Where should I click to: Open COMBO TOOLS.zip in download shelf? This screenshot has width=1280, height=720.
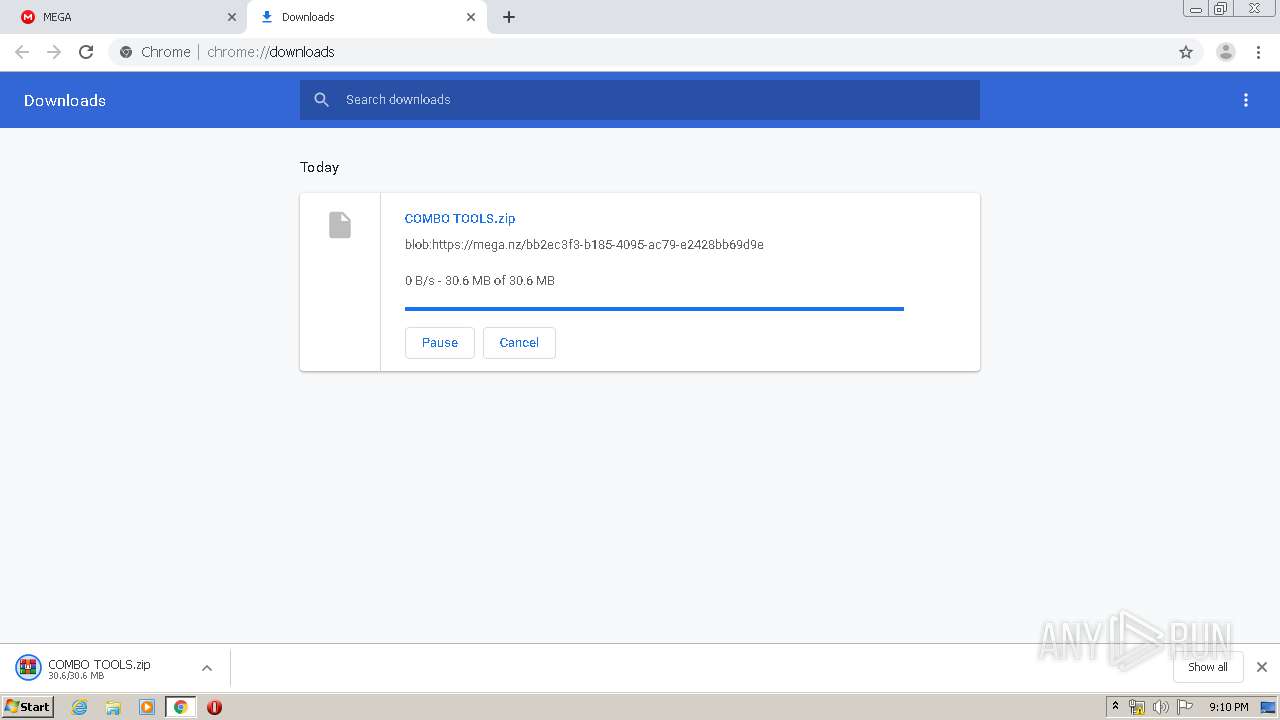click(x=99, y=668)
